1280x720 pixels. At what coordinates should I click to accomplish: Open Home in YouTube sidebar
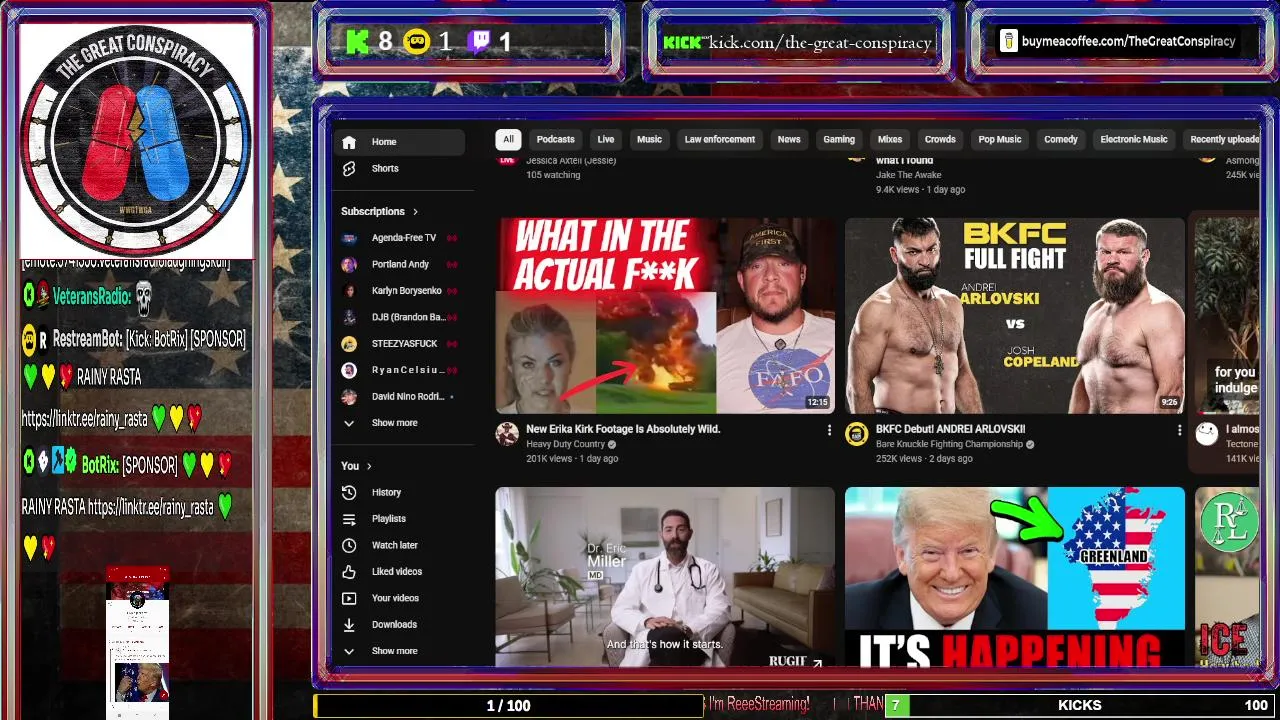coord(399,142)
